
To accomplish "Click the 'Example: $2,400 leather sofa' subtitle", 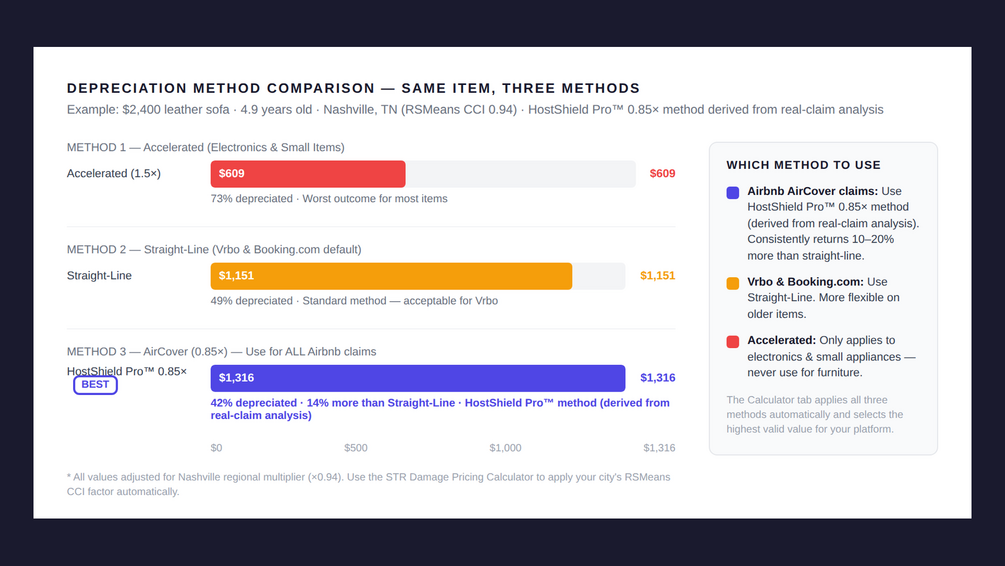I will 475,110.
